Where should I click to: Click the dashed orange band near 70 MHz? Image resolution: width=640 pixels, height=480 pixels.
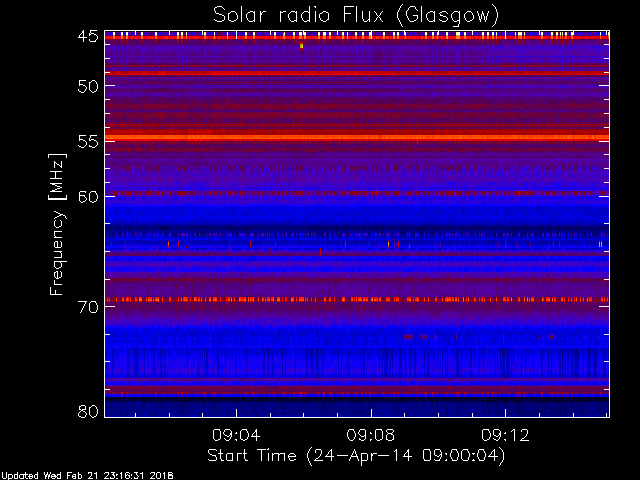tap(357, 299)
